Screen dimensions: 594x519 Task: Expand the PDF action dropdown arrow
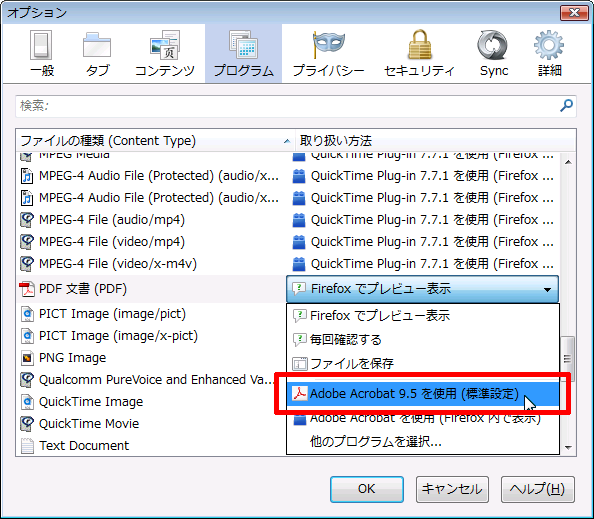547,289
